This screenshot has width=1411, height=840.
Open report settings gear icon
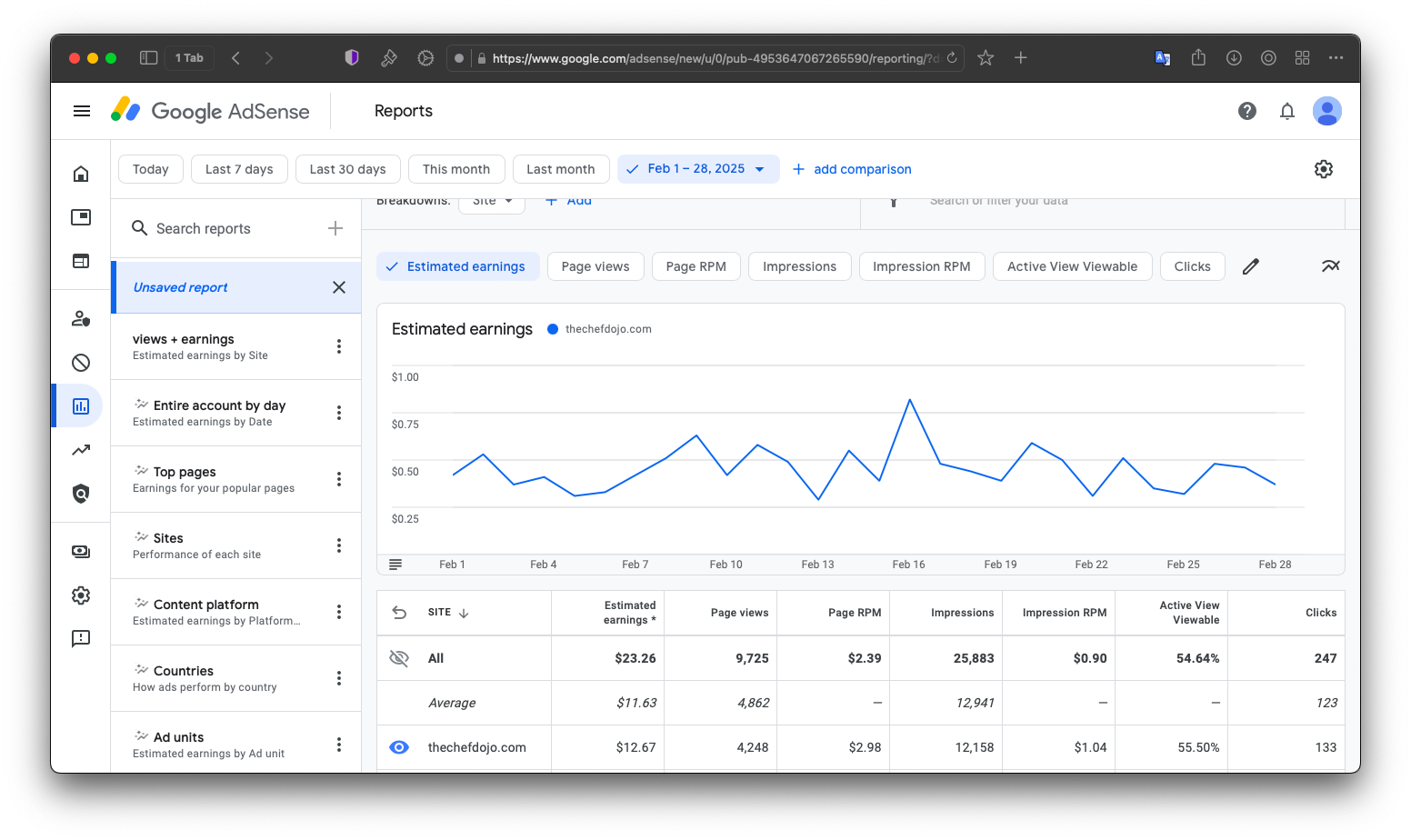point(1324,169)
